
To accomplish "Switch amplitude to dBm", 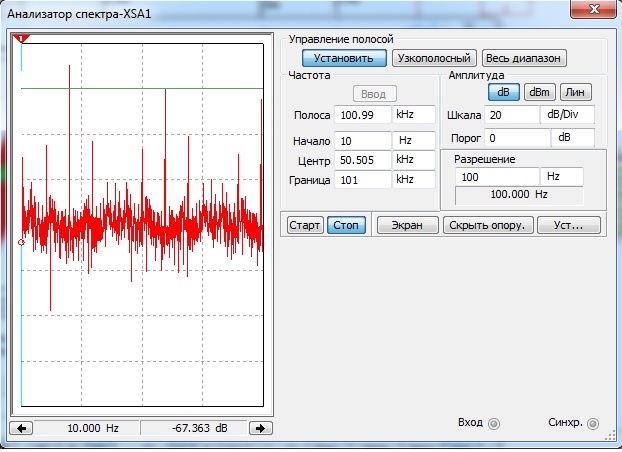I will pos(539,92).
